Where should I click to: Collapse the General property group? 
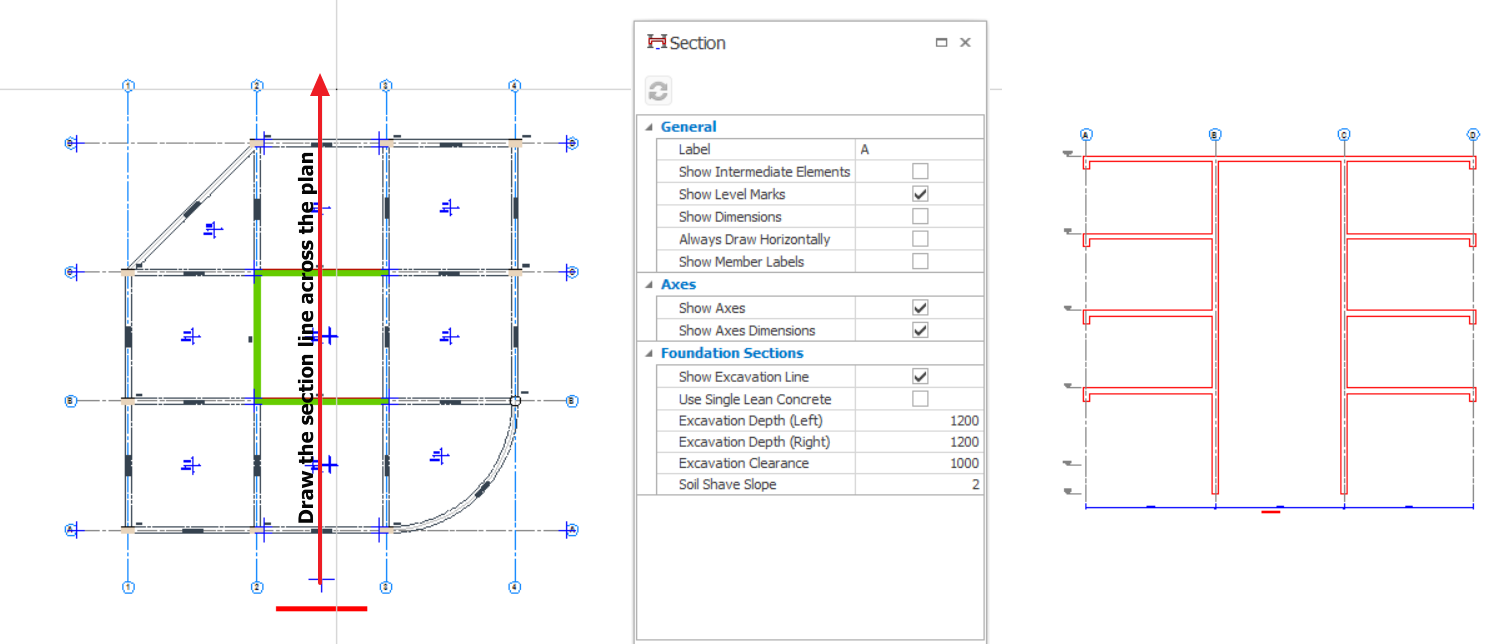coord(648,127)
